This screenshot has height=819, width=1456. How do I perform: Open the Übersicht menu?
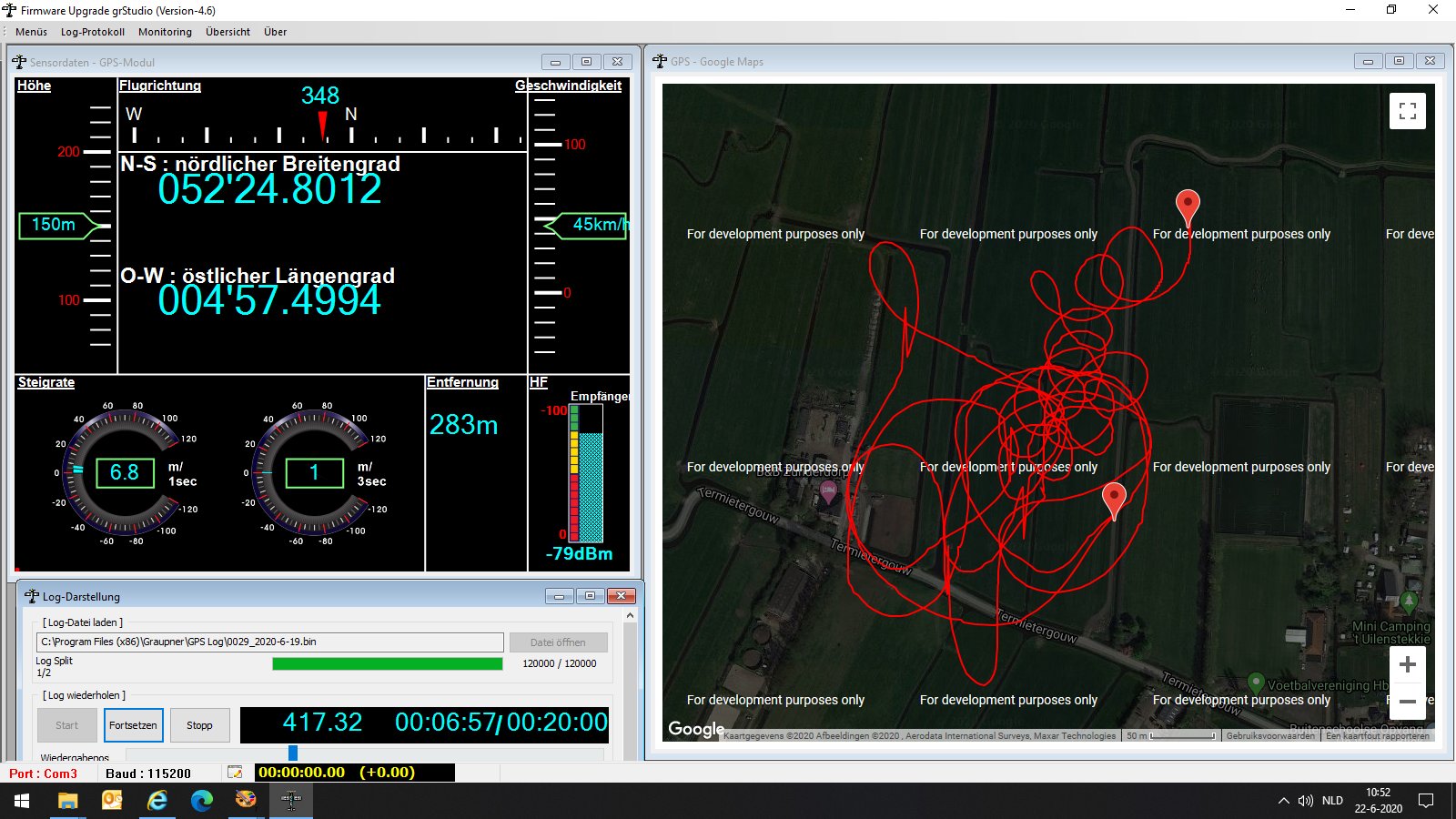pyautogui.click(x=227, y=32)
